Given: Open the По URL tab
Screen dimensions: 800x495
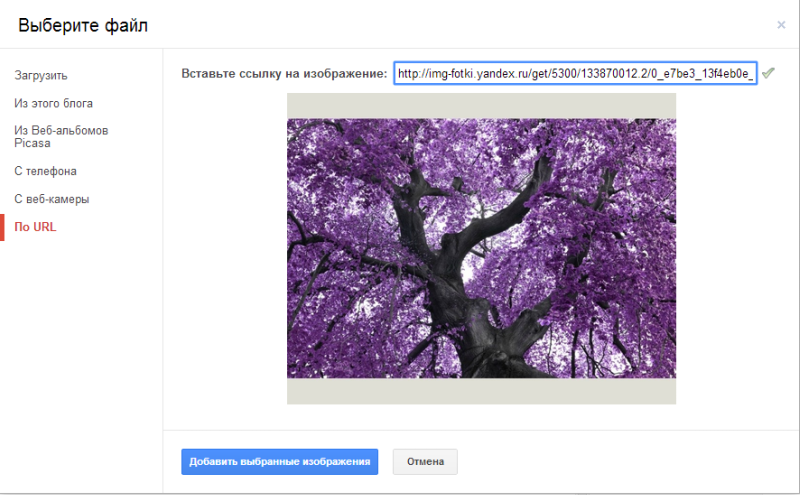Looking at the screenshot, I should pos(35,227).
